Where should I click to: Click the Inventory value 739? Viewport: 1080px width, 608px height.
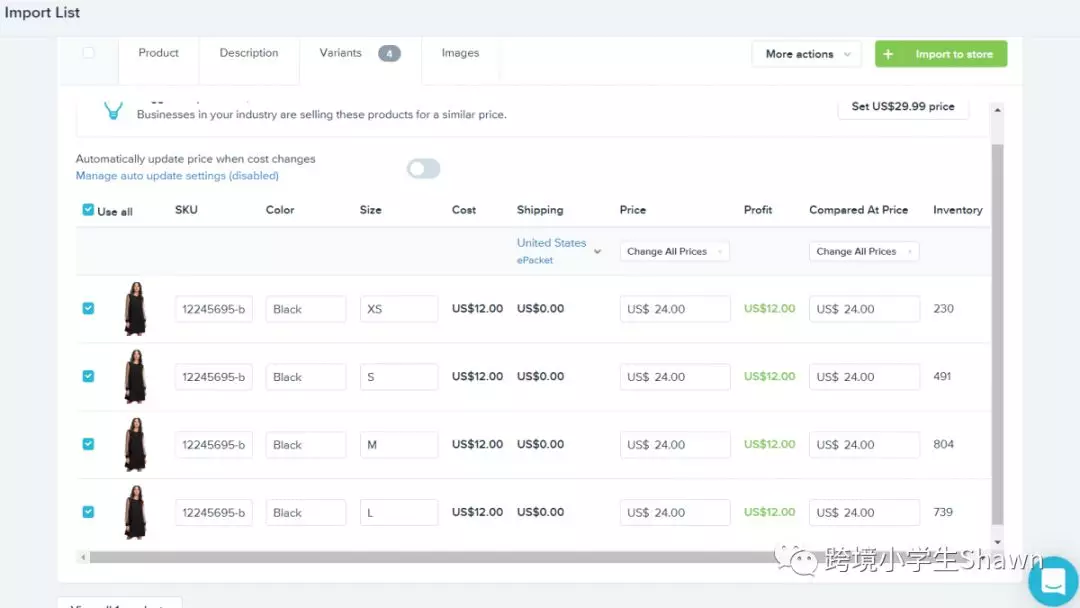click(x=943, y=512)
